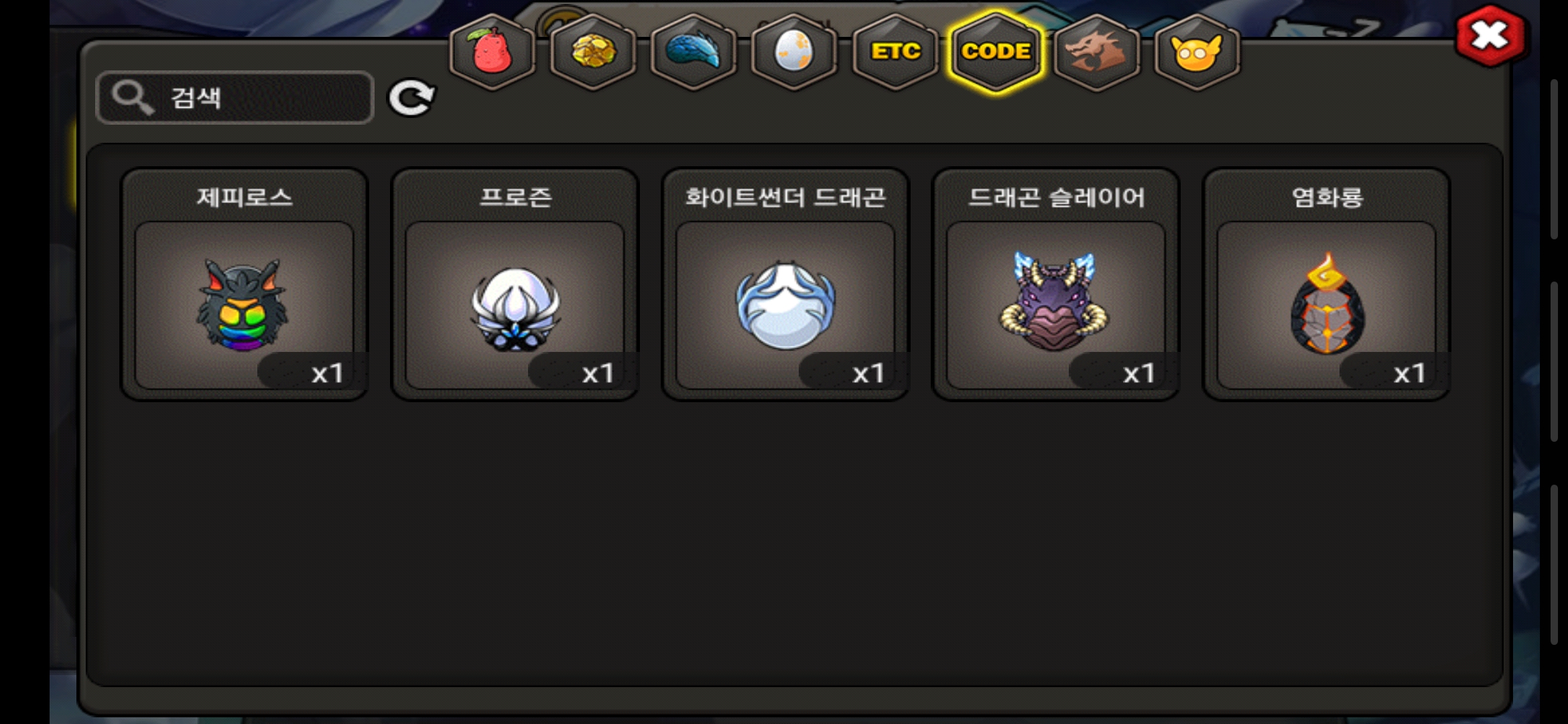This screenshot has height=724, width=1568.
Task: Close the inventory with red X
Action: [1490, 35]
